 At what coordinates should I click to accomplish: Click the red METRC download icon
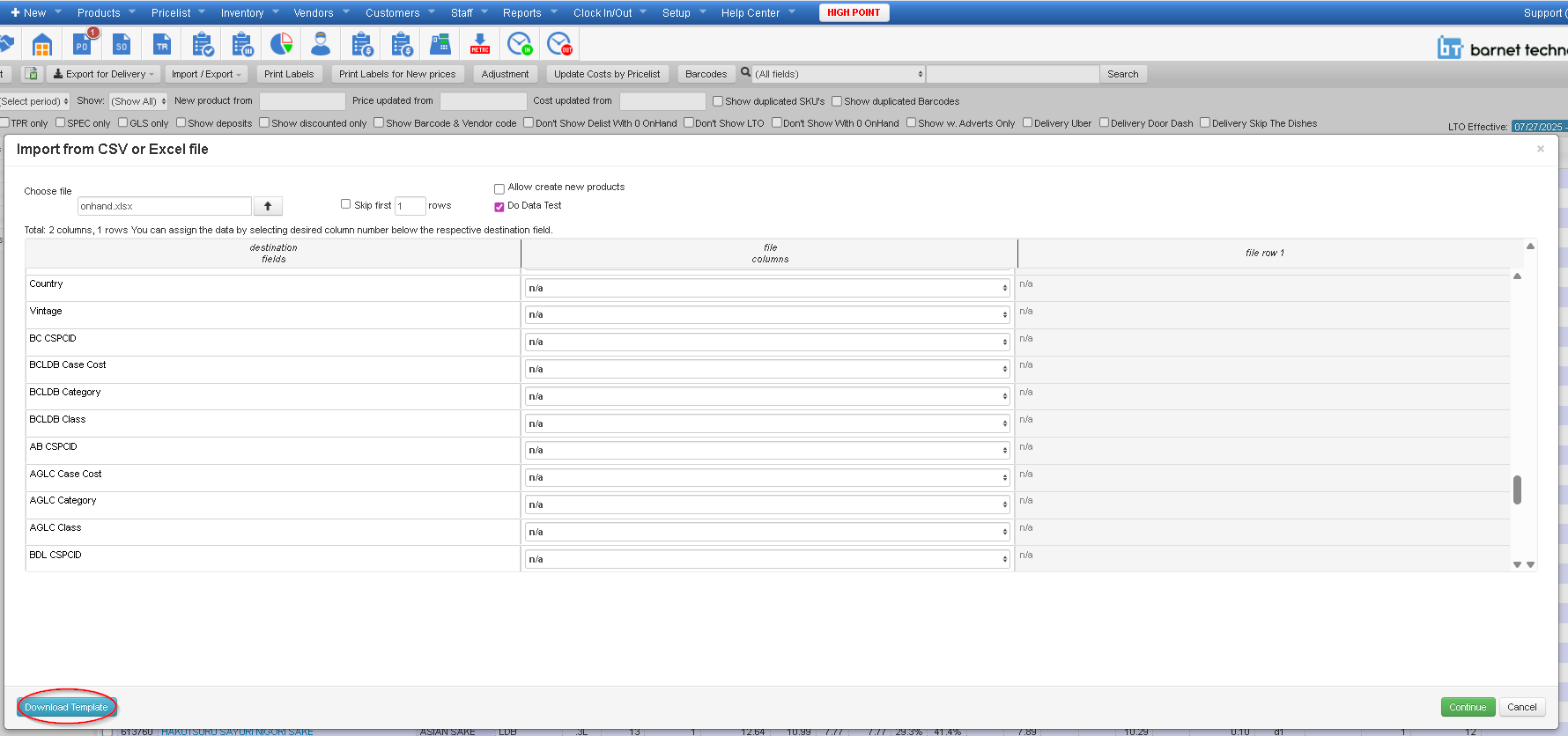(480, 45)
